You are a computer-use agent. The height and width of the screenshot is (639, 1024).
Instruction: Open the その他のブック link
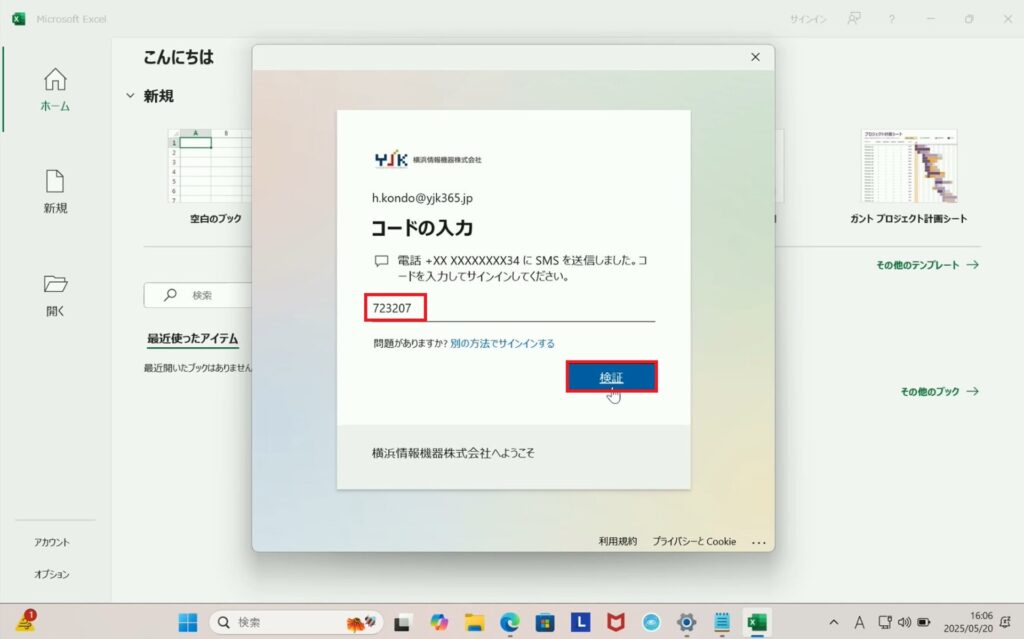[939, 391]
